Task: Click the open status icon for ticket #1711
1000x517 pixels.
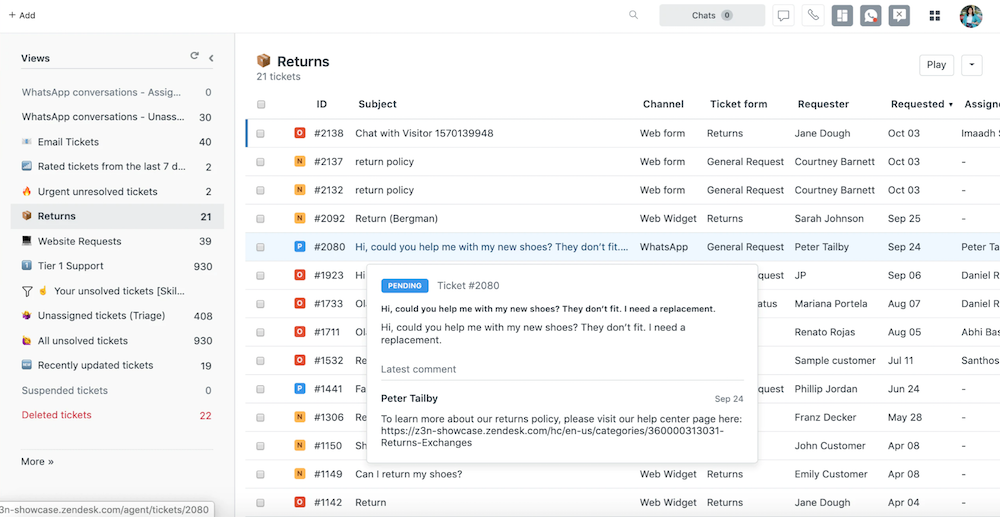Action: 299,332
